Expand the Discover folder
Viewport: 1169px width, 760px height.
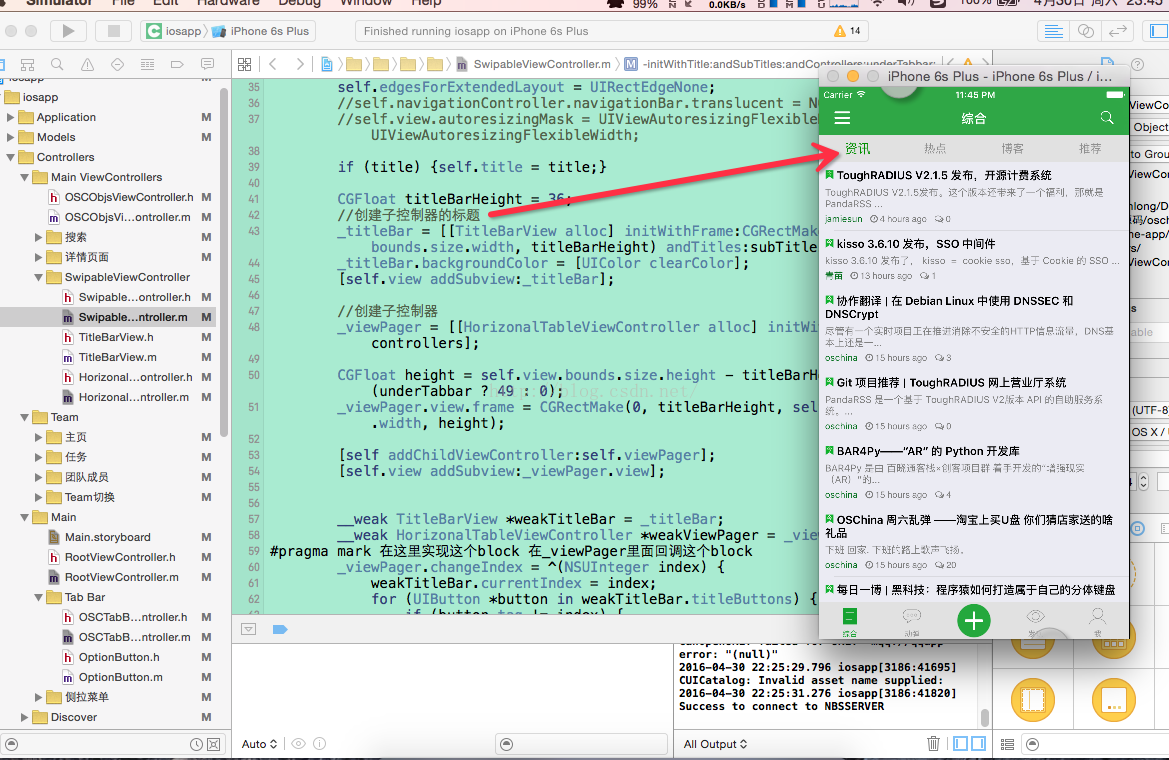click(x=25, y=717)
